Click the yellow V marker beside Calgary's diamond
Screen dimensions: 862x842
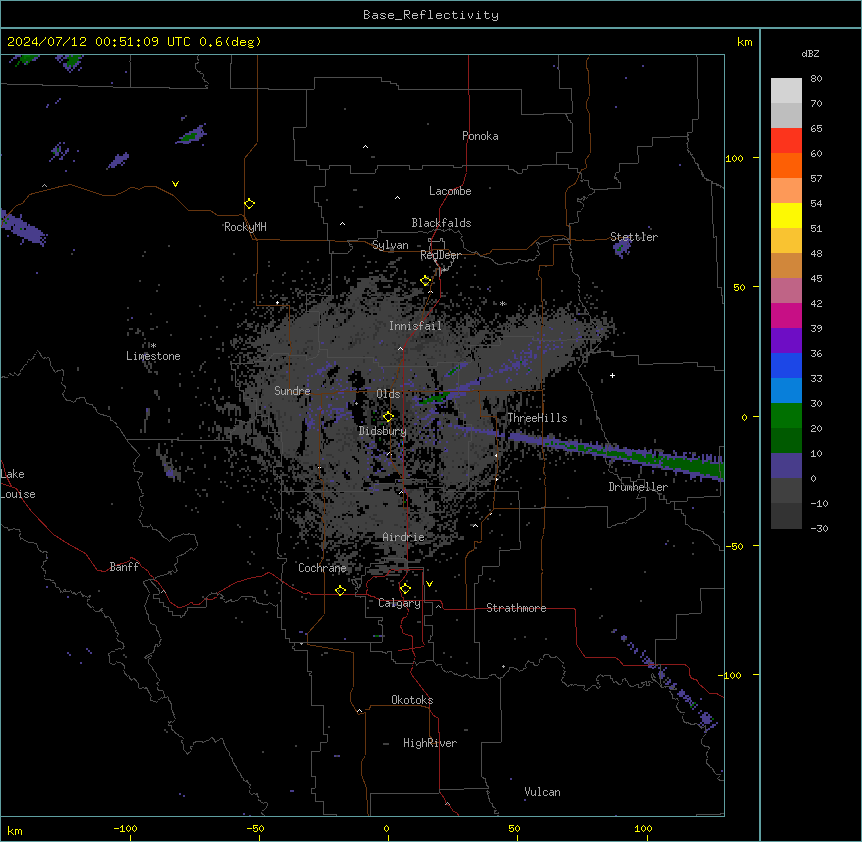429,584
